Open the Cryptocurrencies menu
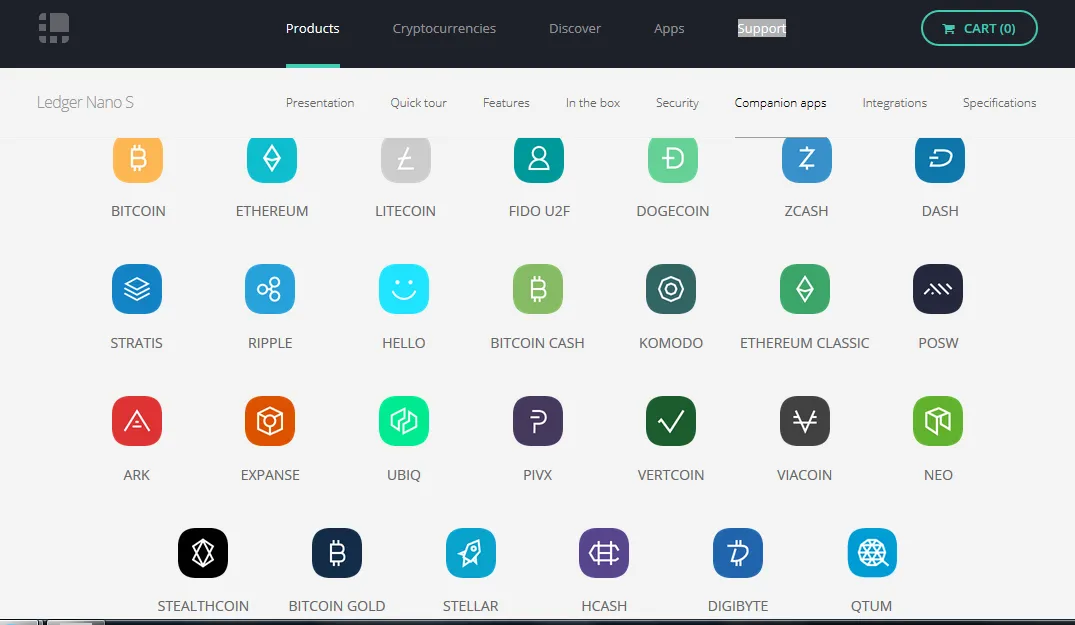This screenshot has height=625, width=1075. pos(444,28)
